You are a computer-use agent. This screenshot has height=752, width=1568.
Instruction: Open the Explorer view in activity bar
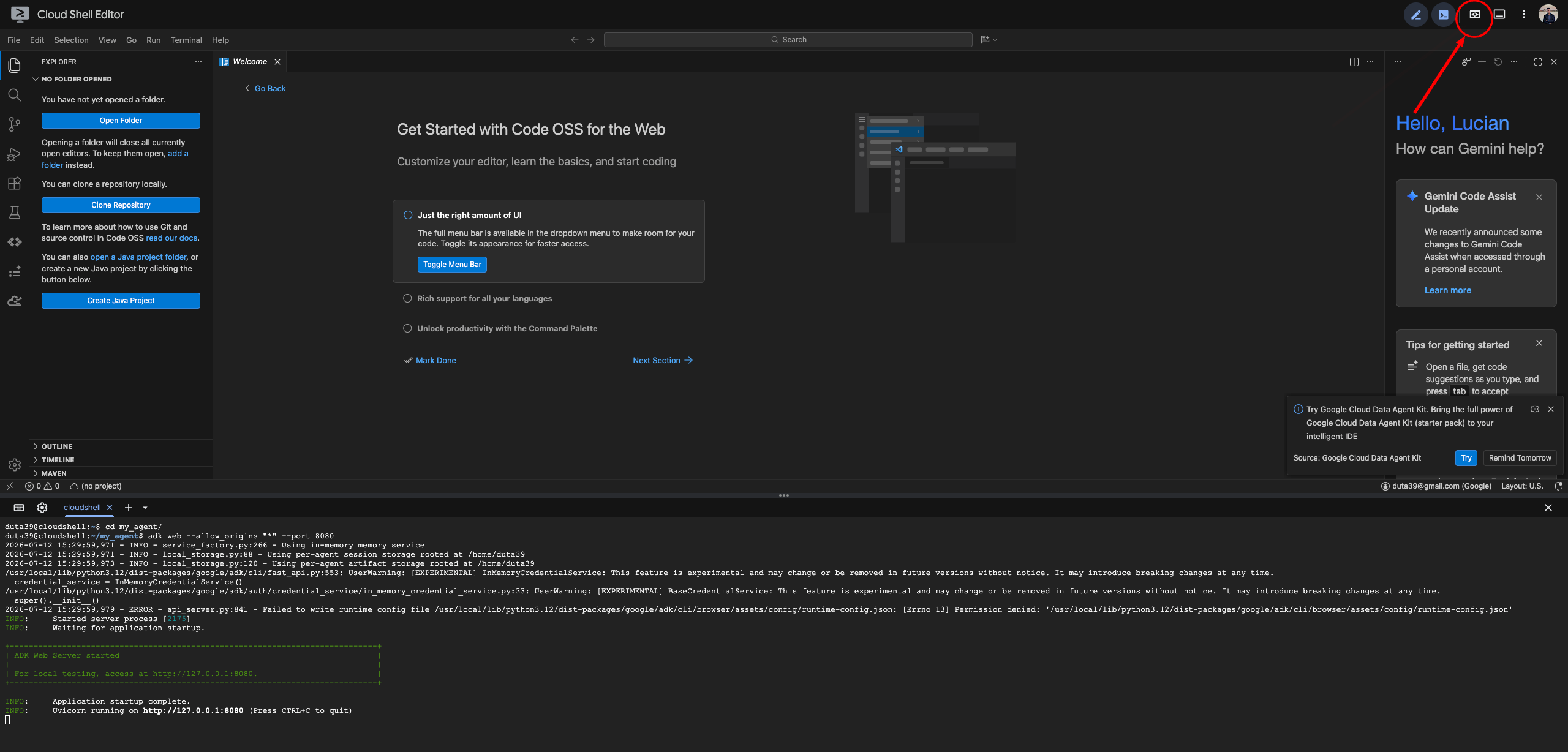[x=15, y=65]
